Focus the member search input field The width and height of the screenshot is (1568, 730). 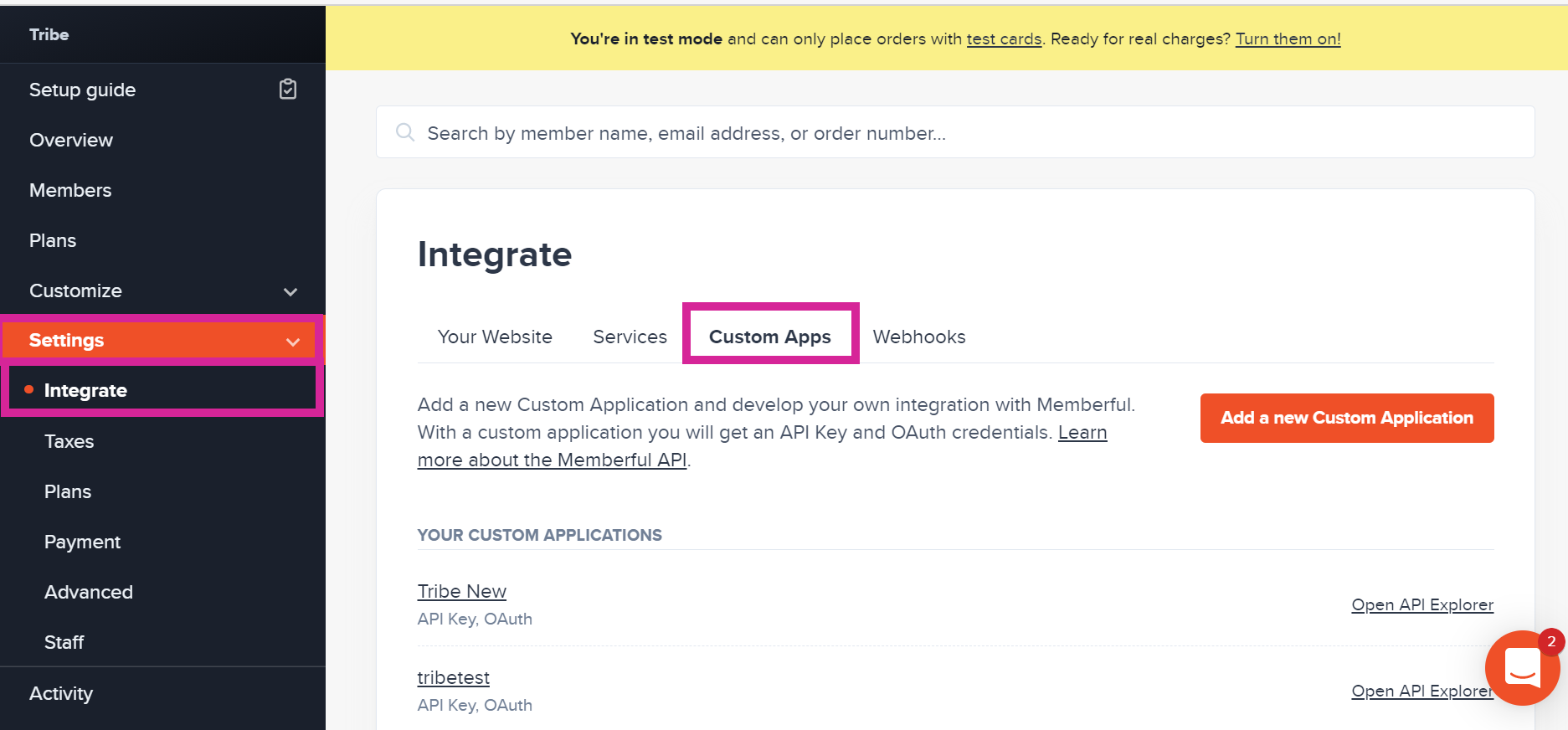pyautogui.click(x=963, y=132)
